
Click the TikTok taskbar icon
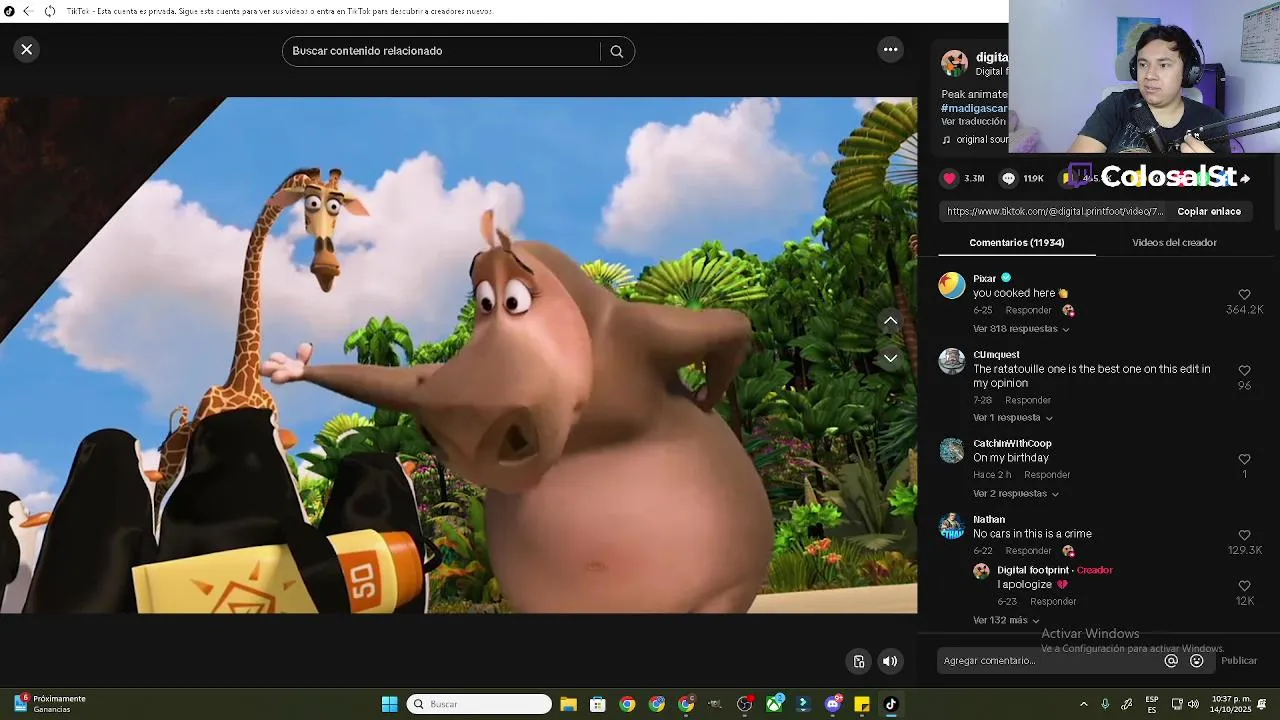pos(891,704)
